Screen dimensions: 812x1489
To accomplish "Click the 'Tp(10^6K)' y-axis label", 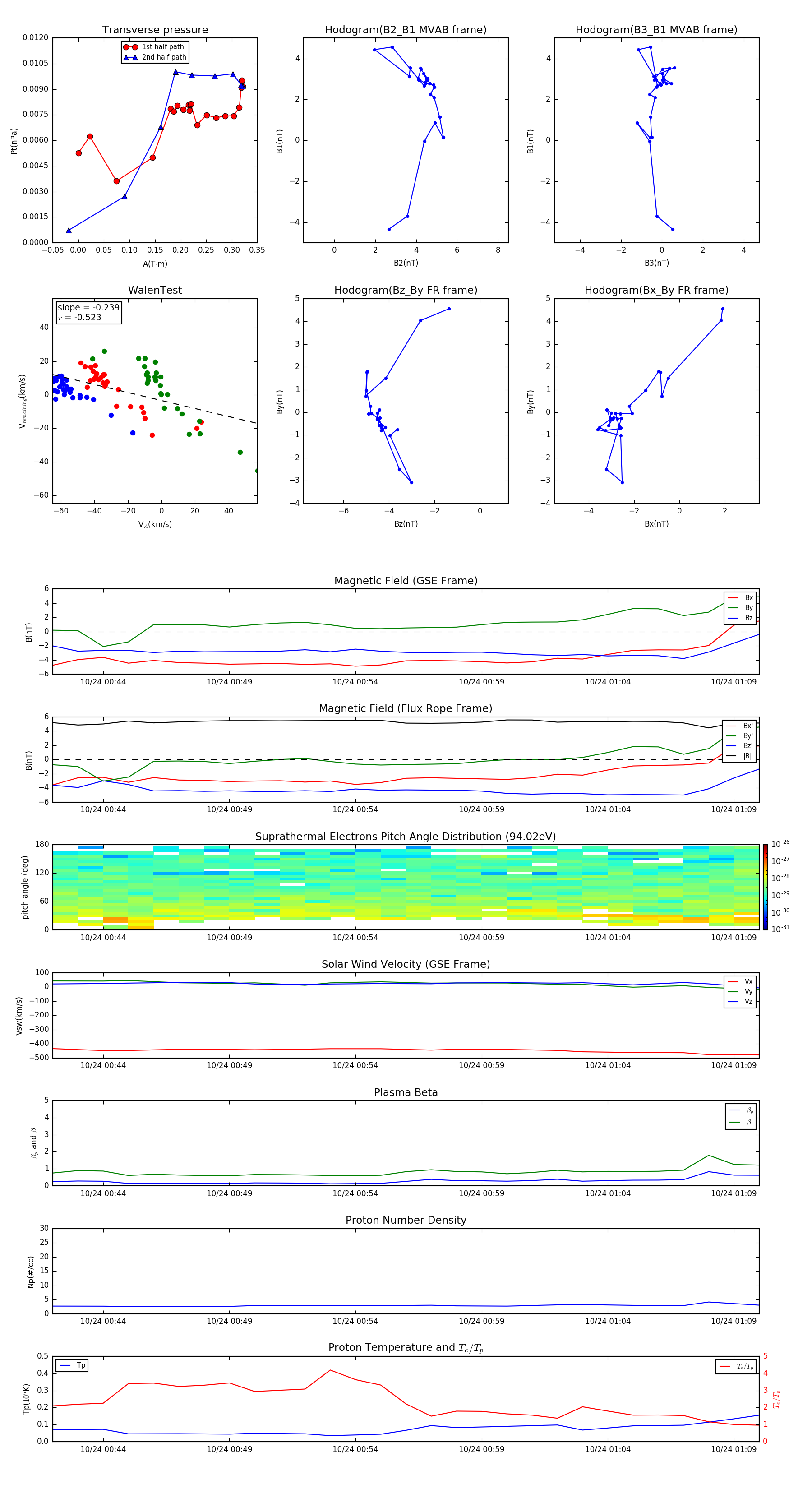I will coord(26,1399).
